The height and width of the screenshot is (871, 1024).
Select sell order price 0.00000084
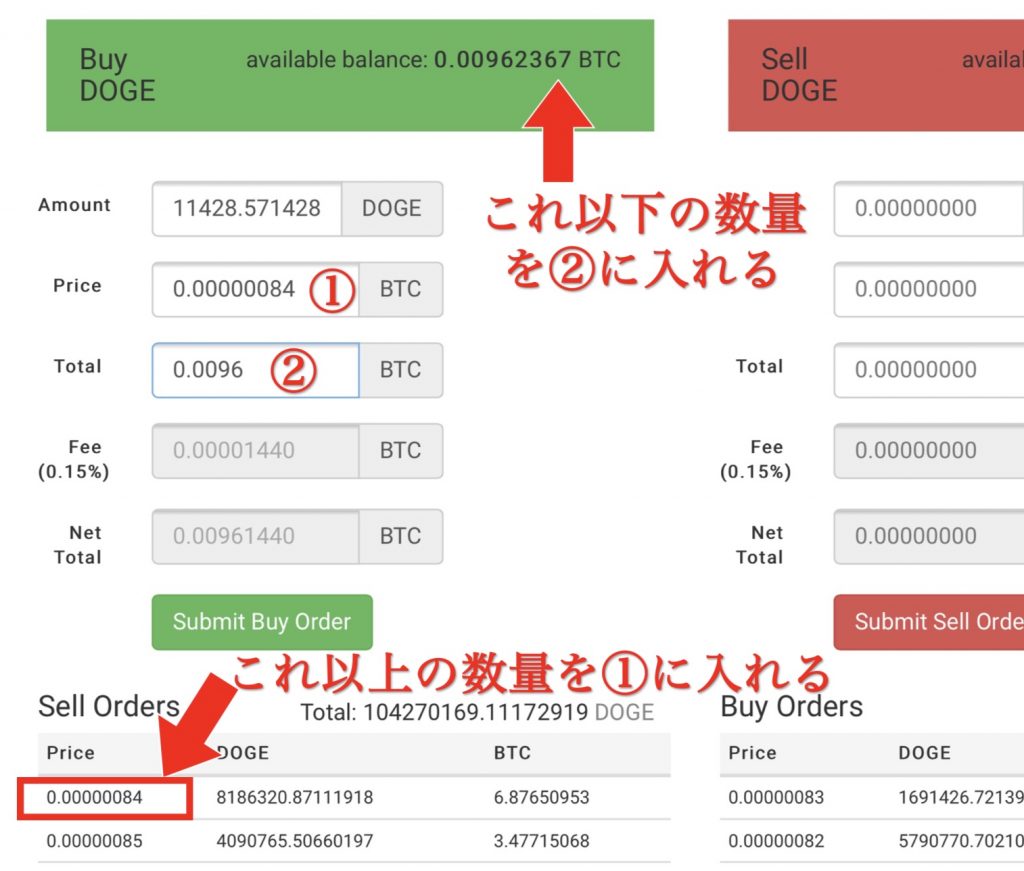[x=95, y=797]
